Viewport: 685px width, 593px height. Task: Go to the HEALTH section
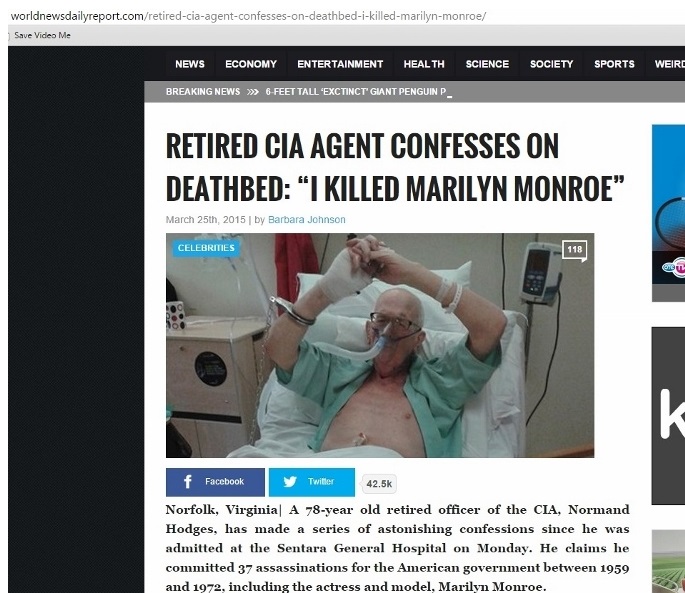point(424,64)
